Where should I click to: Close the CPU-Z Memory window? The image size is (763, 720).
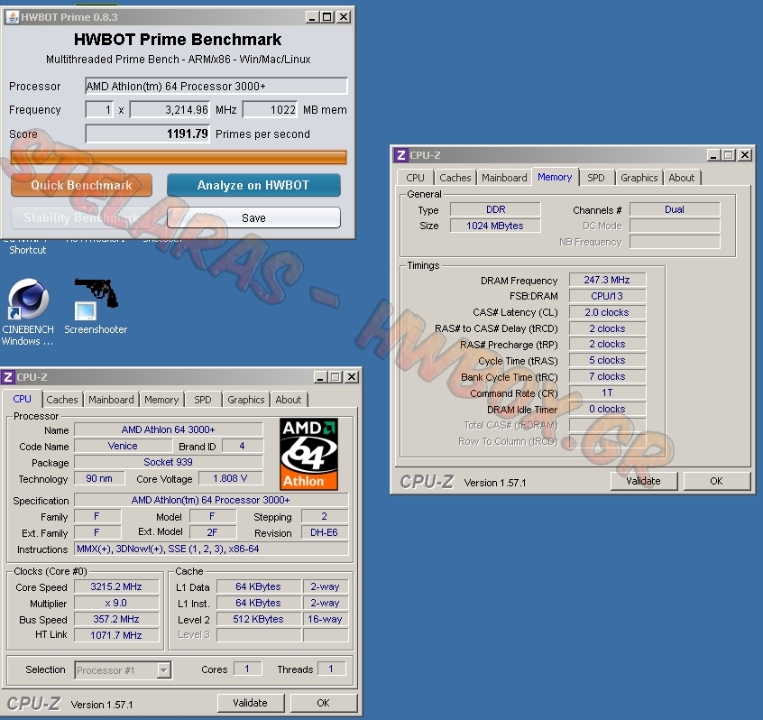(x=745, y=155)
